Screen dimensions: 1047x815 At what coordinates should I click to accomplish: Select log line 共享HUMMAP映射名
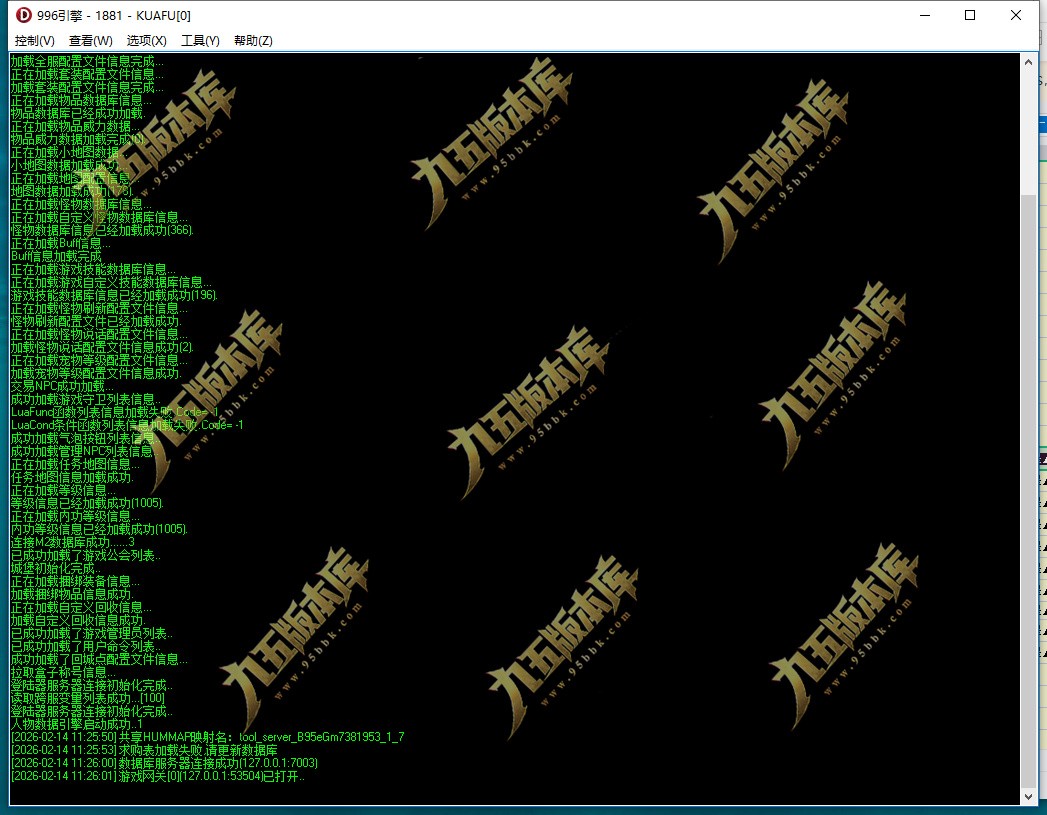click(208, 738)
